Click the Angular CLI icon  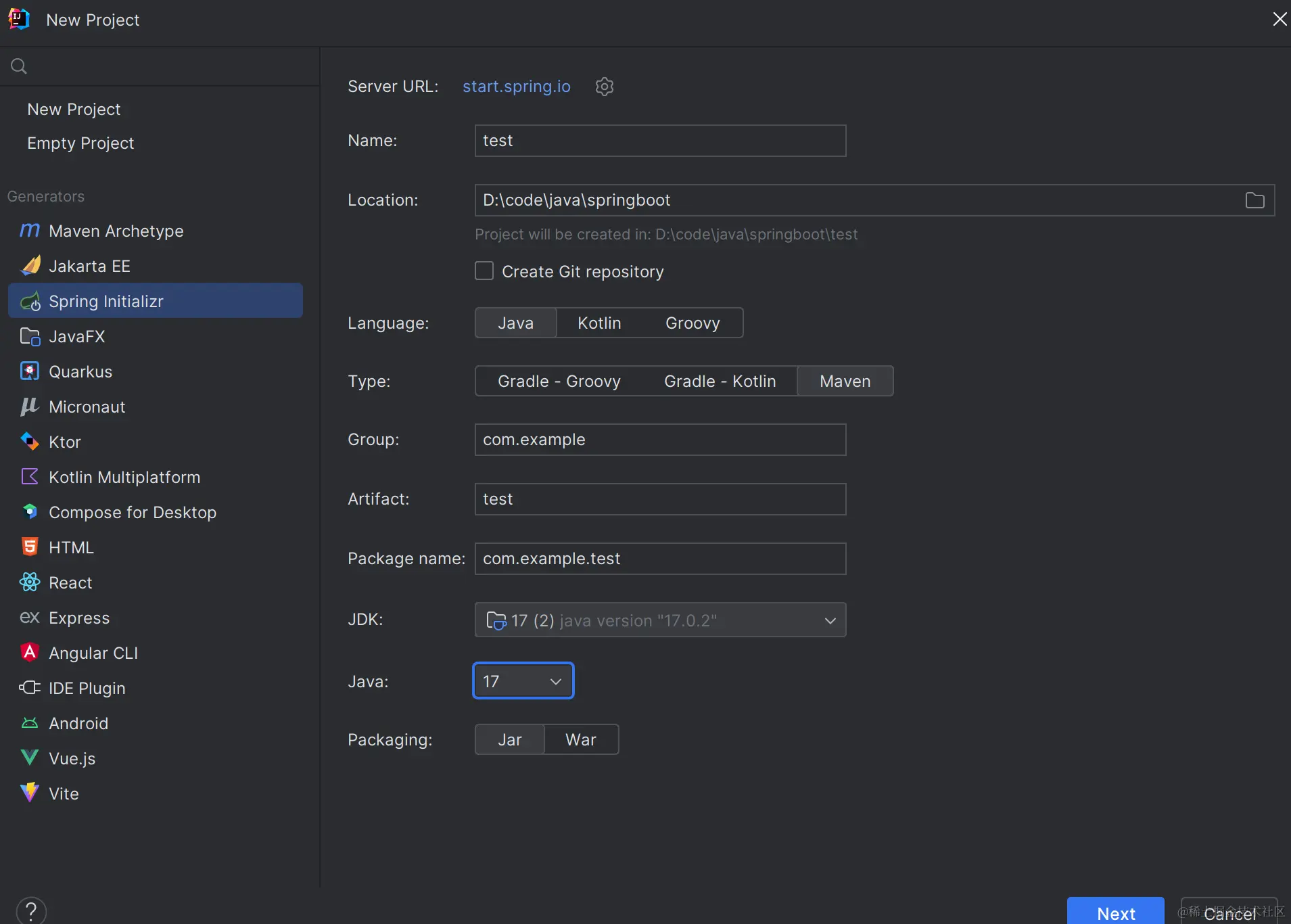point(30,653)
